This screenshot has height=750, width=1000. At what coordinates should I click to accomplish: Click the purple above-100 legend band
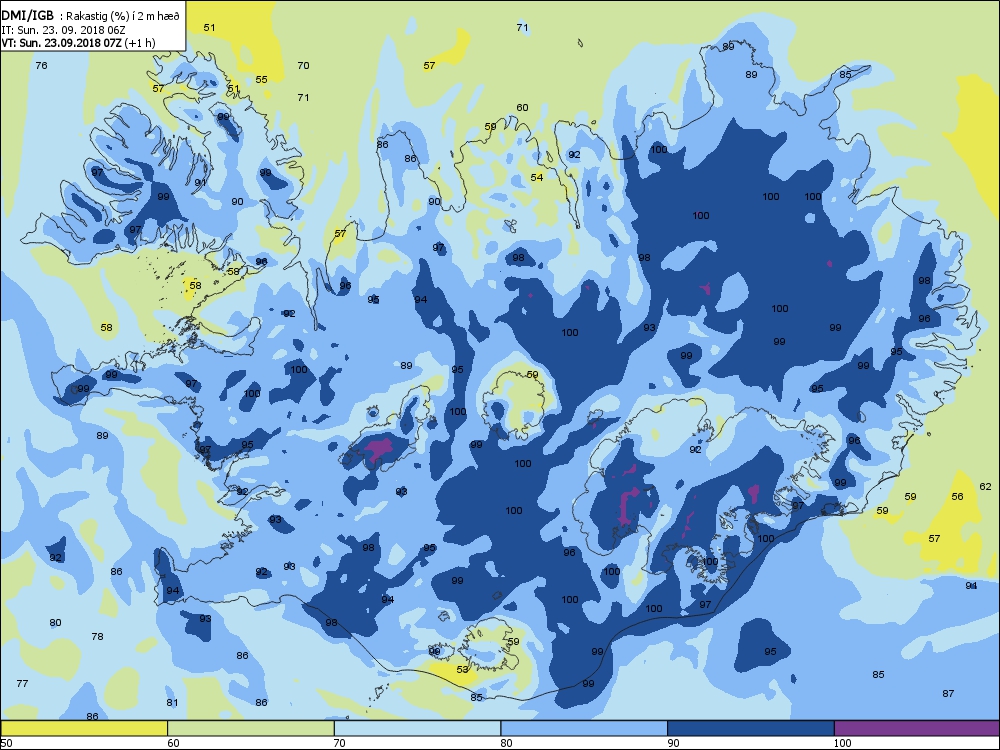point(917,728)
